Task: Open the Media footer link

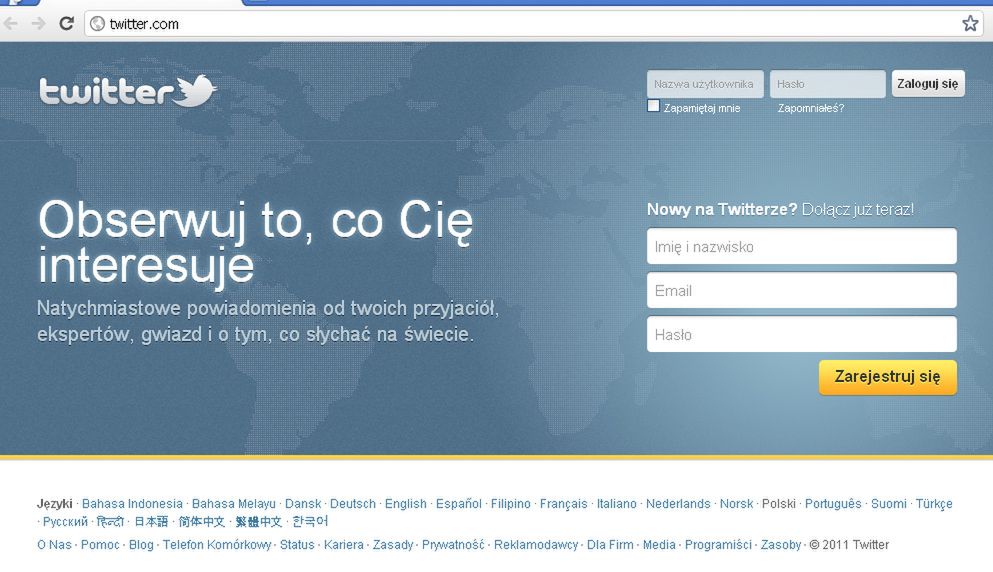Action: tap(659, 545)
